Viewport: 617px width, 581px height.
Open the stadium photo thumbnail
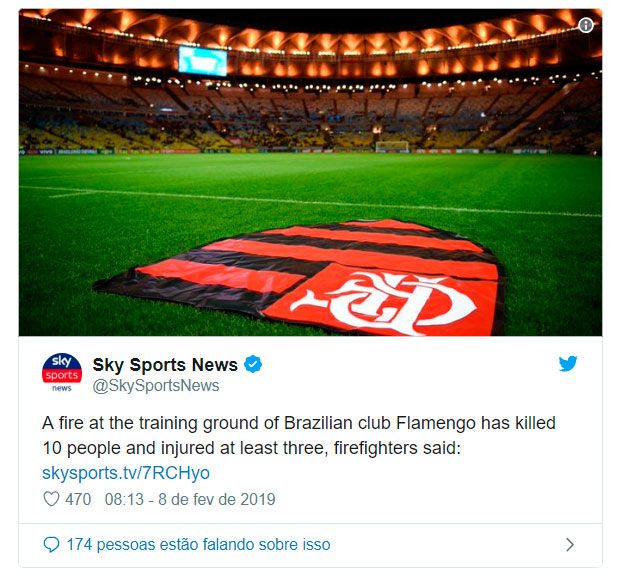point(310,172)
